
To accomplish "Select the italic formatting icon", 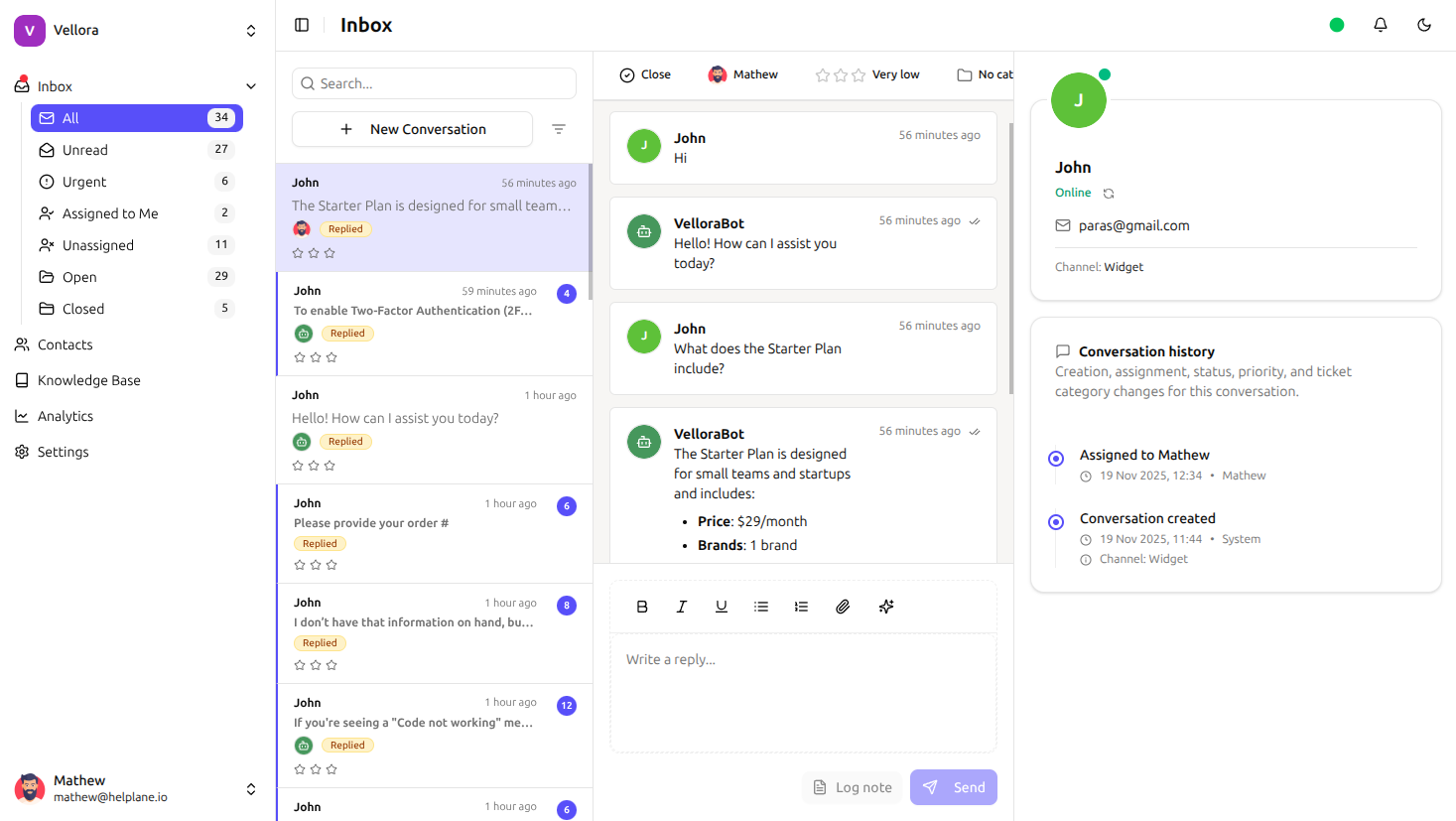I will (x=682, y=606).
